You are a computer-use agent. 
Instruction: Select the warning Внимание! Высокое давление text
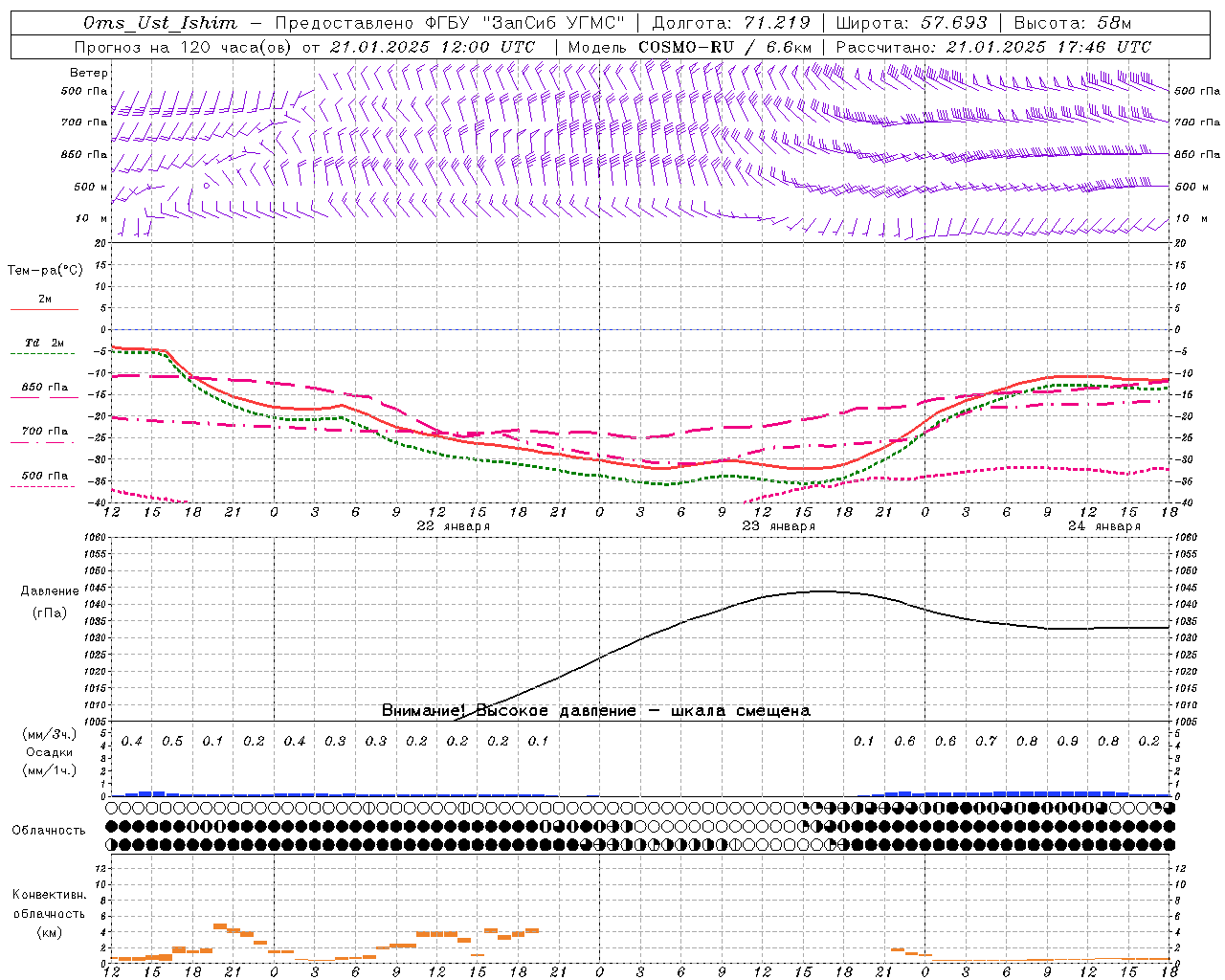click(x=596, y=711)
